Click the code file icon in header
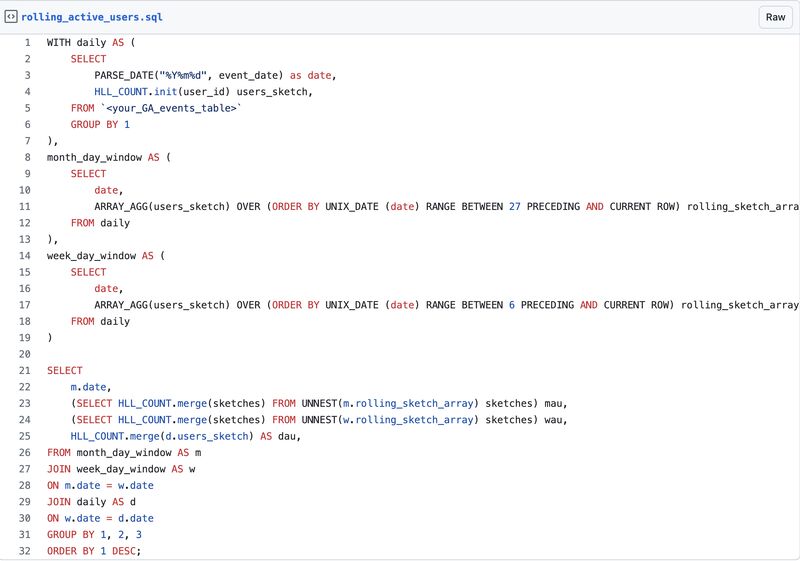The image size is (800, 561). (x=11, y=17)
